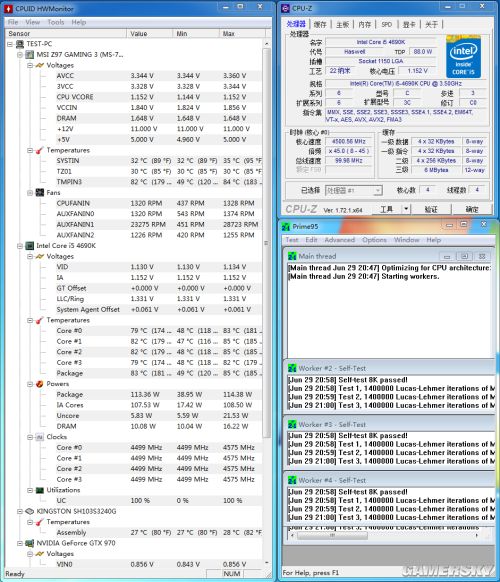Click the Prime95 horizontal scrollbar thumb

(x=332, y=535)
